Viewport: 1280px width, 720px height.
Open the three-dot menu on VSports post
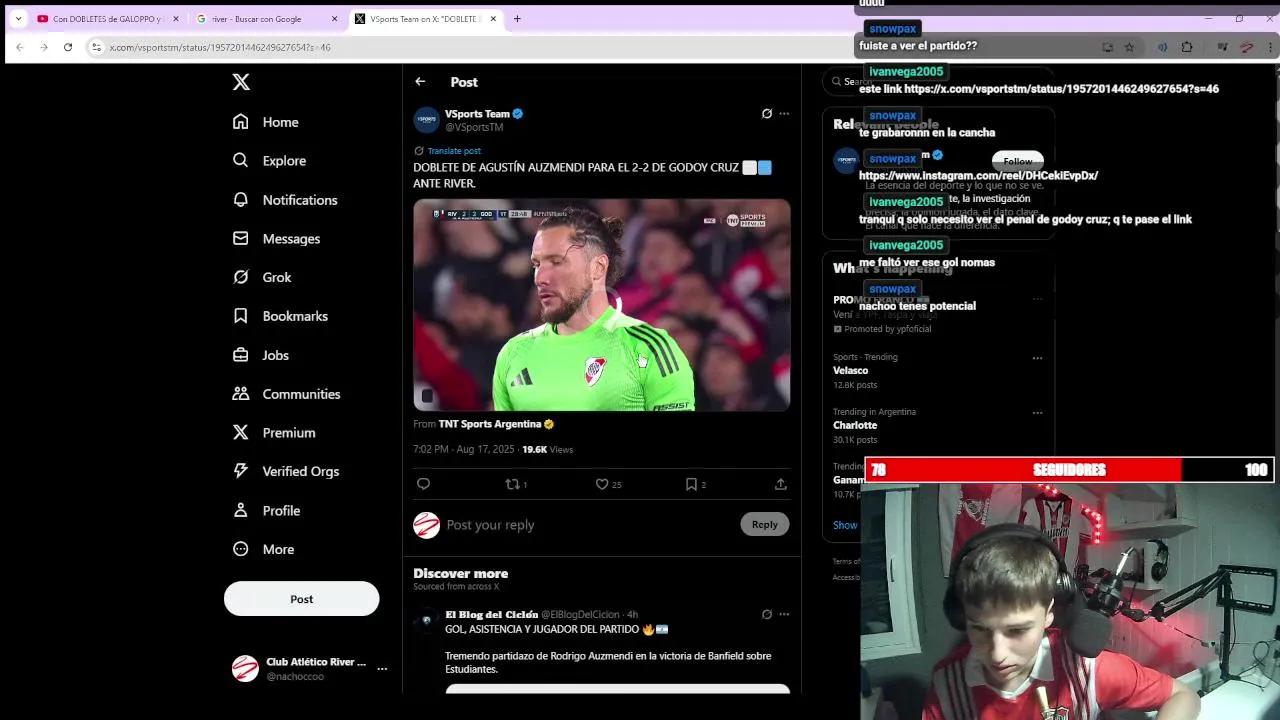784,114
